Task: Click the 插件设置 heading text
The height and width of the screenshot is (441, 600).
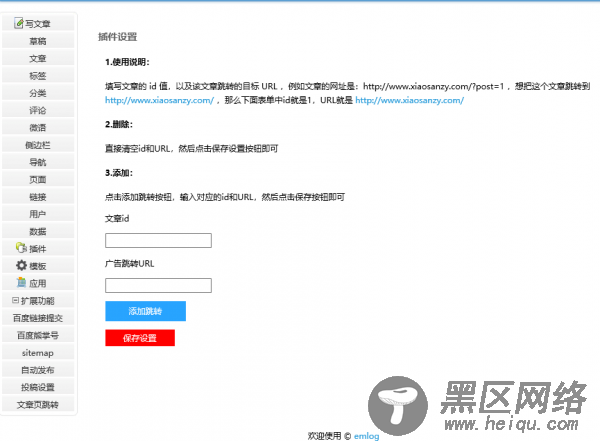Action: click(117, 37)
